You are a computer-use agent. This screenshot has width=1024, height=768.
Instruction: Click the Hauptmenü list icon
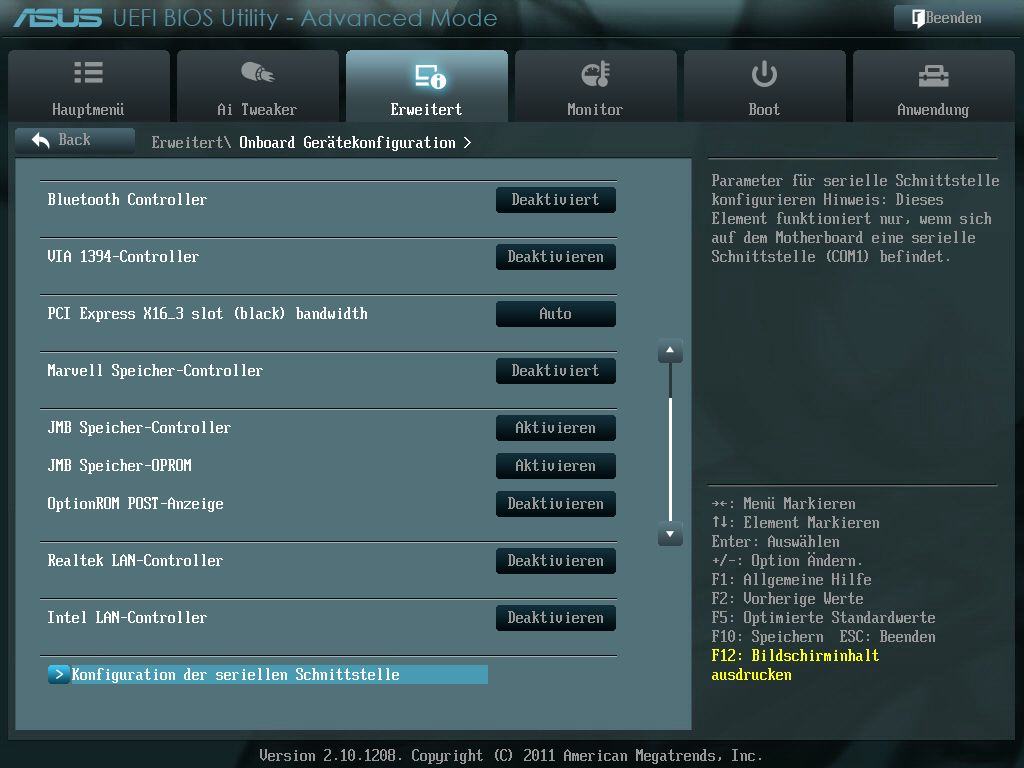[88, 72]
